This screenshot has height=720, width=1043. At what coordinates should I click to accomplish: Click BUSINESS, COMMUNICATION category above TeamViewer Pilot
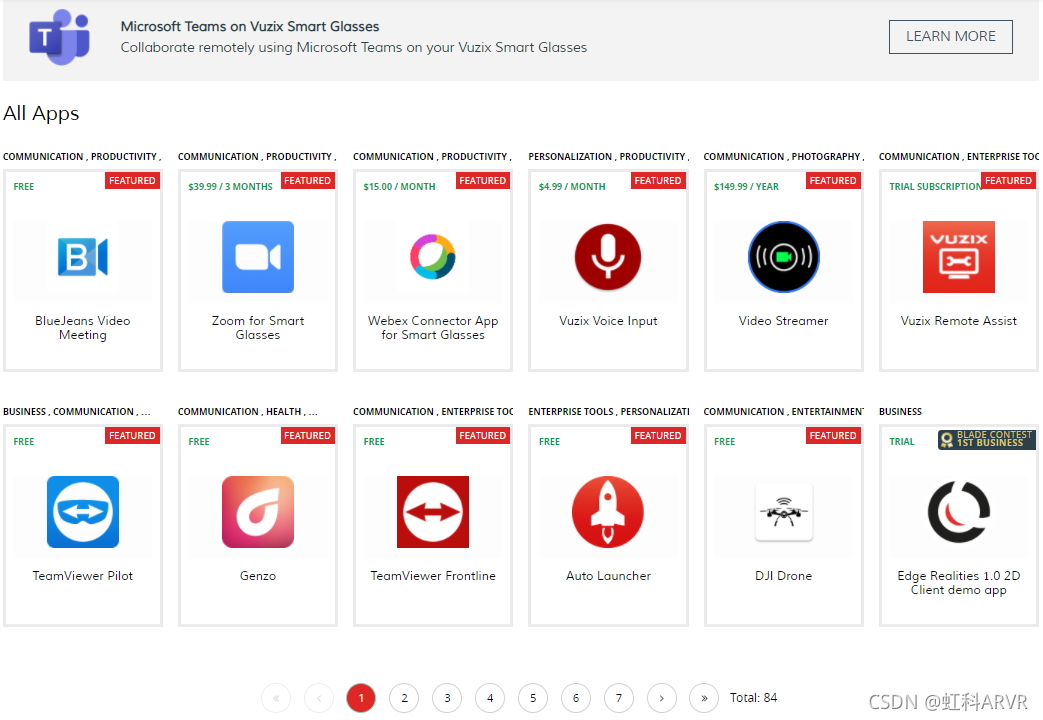(76, 411)
